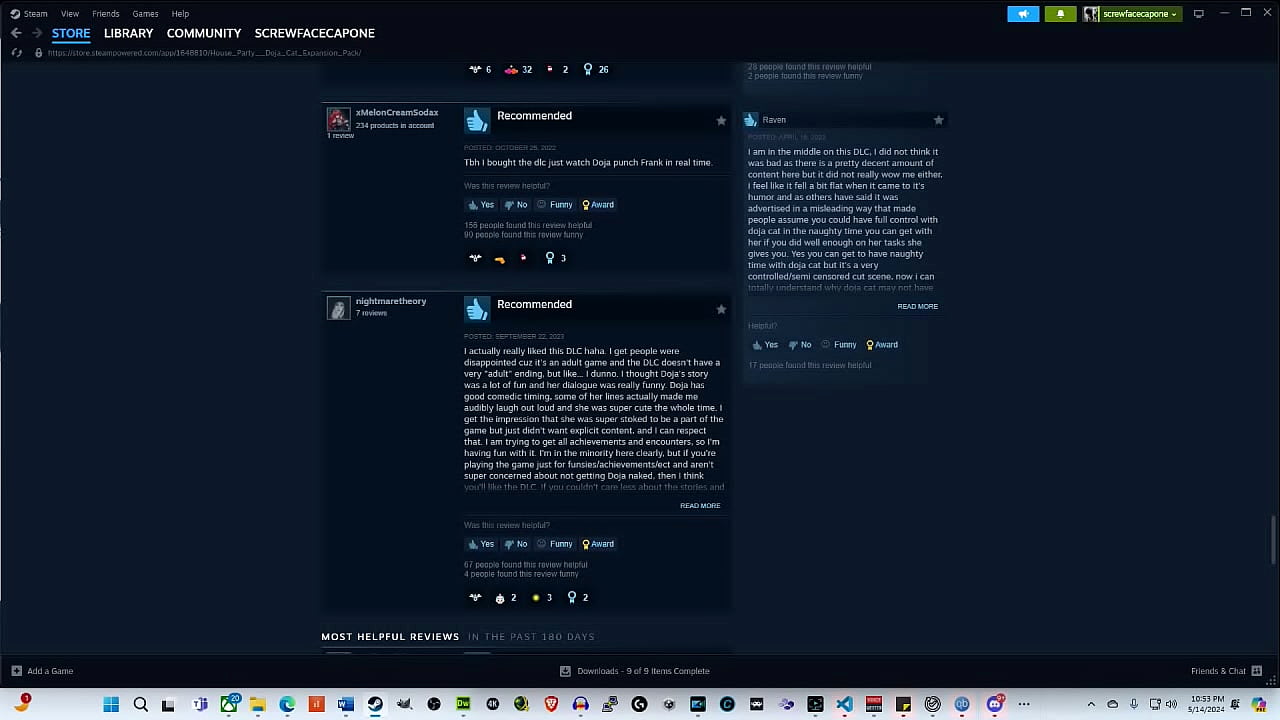Open the View menu

tap(70, 13)
